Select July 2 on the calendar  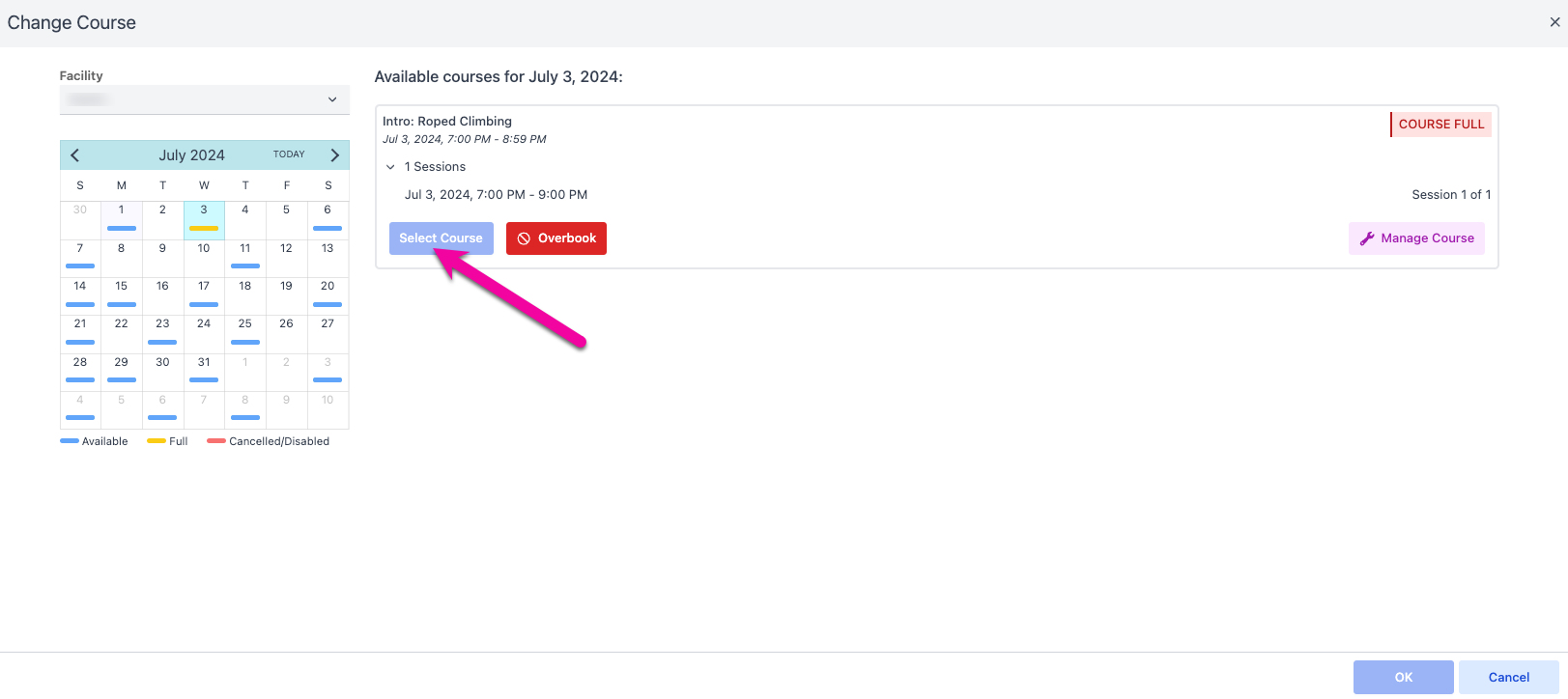click(162, 220)
